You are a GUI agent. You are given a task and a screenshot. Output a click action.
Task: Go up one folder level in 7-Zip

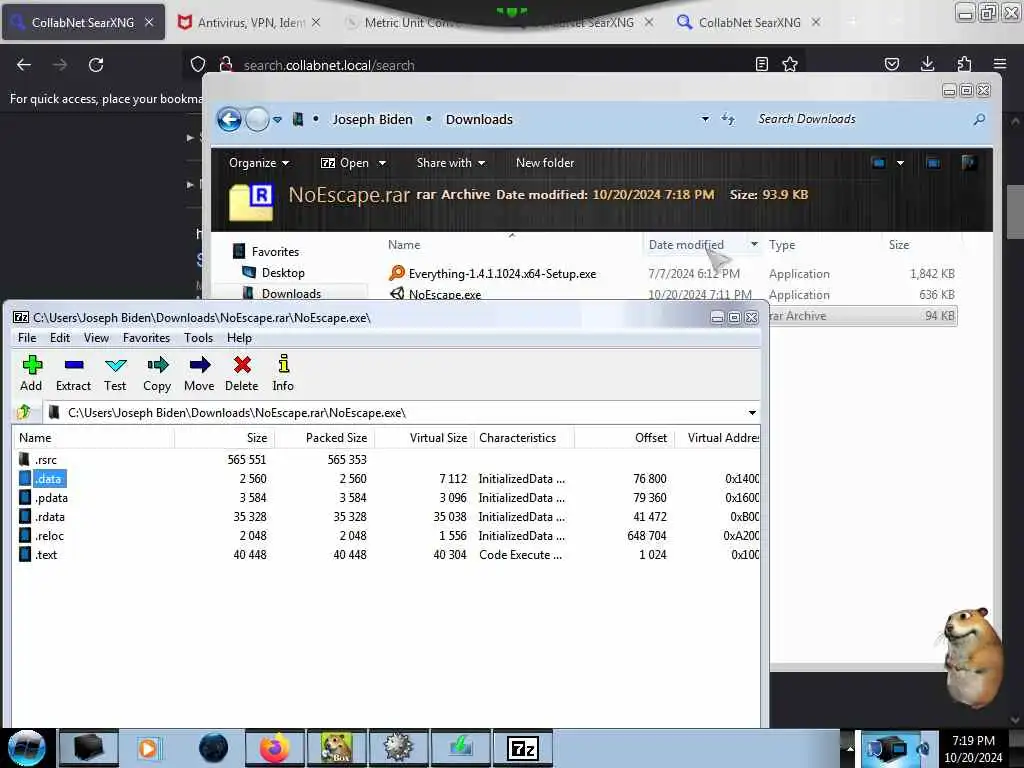coord(24,412)
